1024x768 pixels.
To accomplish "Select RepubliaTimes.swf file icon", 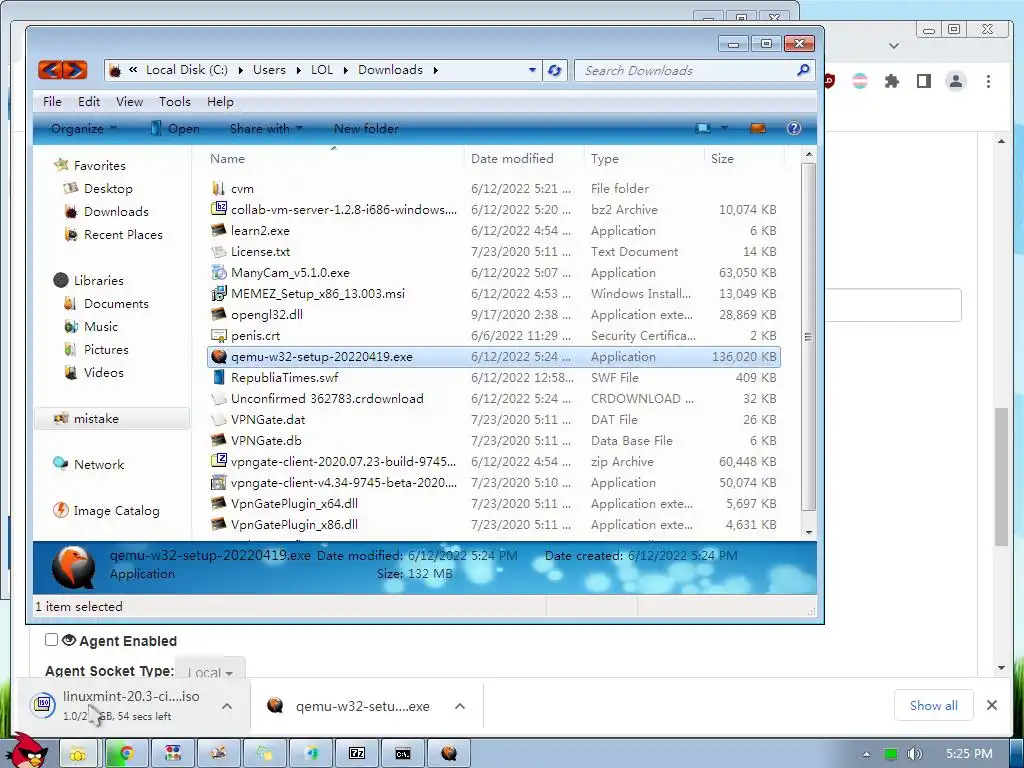I will [x=219, y=377].
